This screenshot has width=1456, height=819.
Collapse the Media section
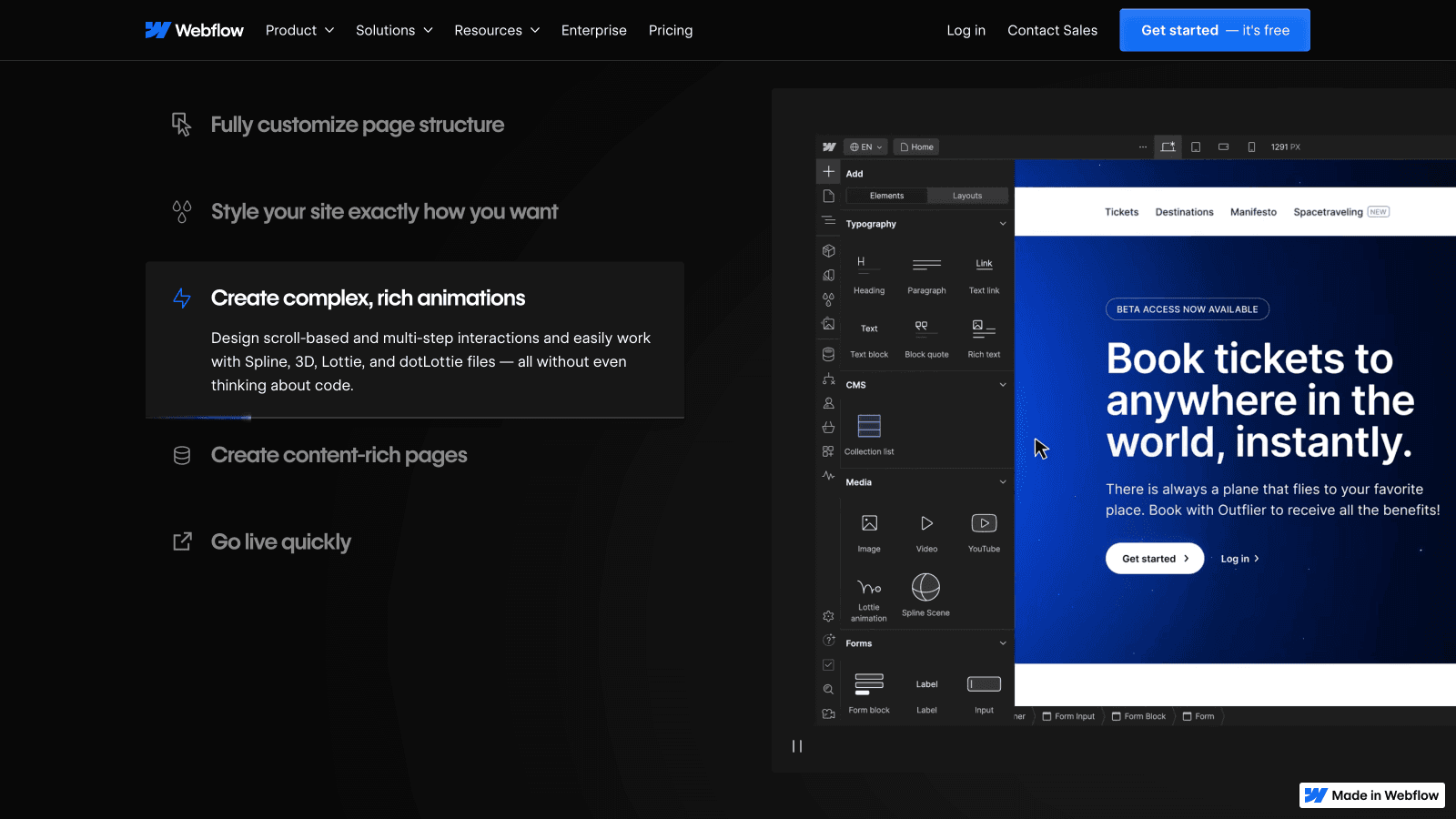[x=1003, y=482]
